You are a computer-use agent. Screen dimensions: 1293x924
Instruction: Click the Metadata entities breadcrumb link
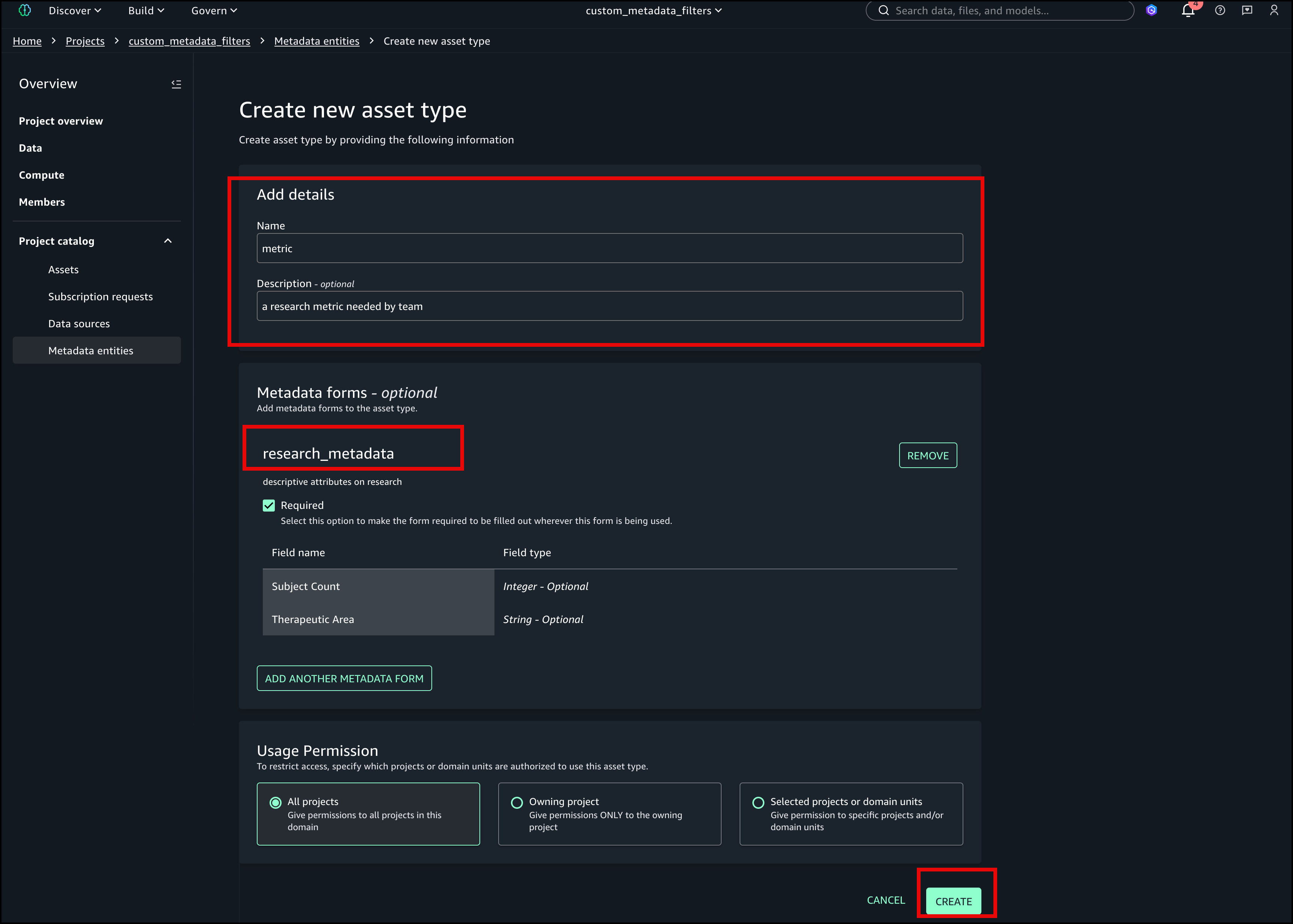pyautogui.click(x=316, y=41)
